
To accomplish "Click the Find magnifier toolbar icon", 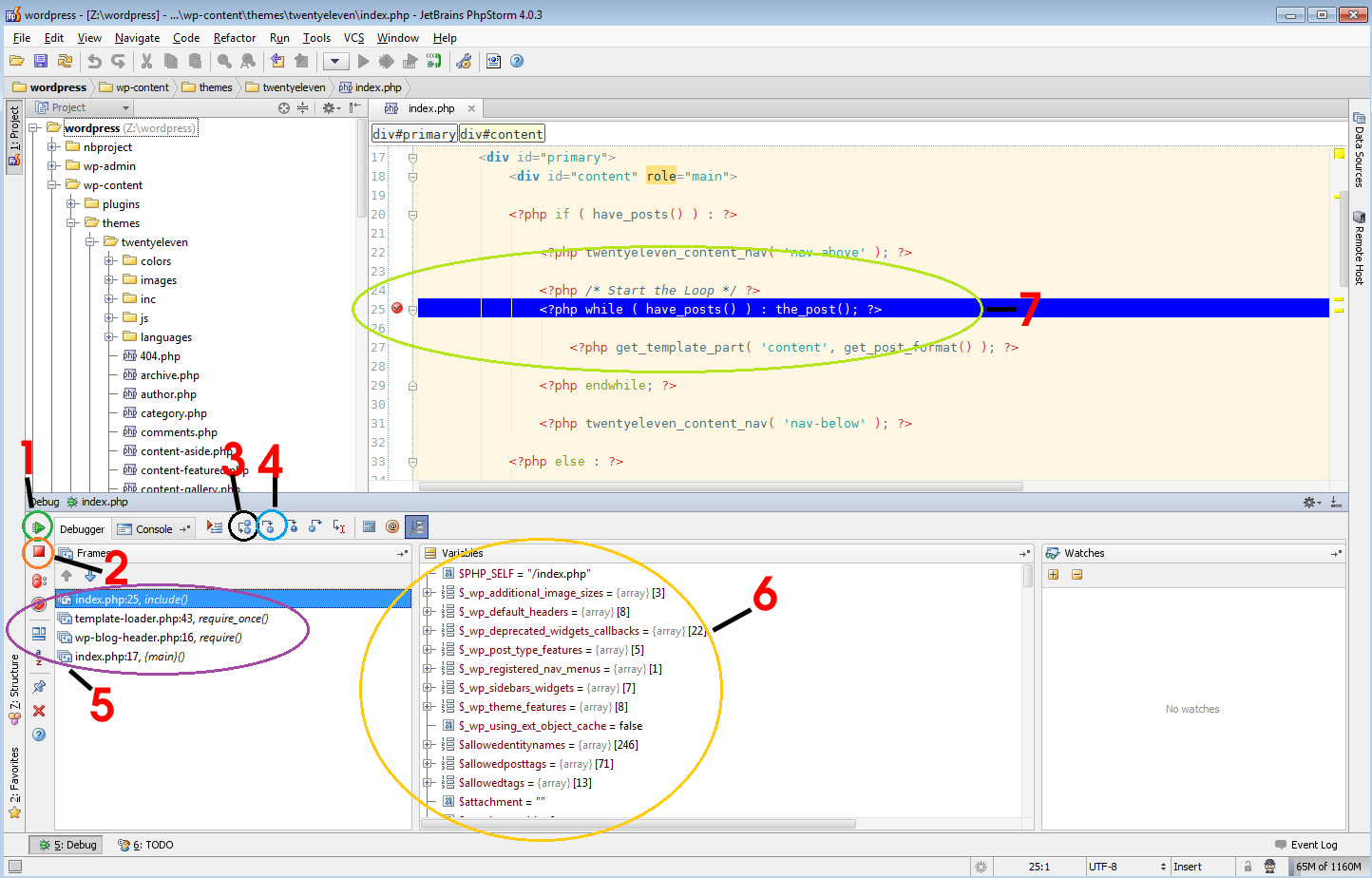I will (224, 61).
